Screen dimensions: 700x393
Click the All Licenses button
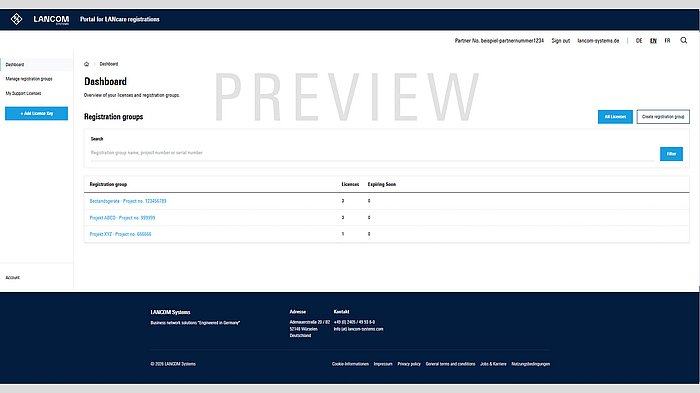tap(615, 117)
